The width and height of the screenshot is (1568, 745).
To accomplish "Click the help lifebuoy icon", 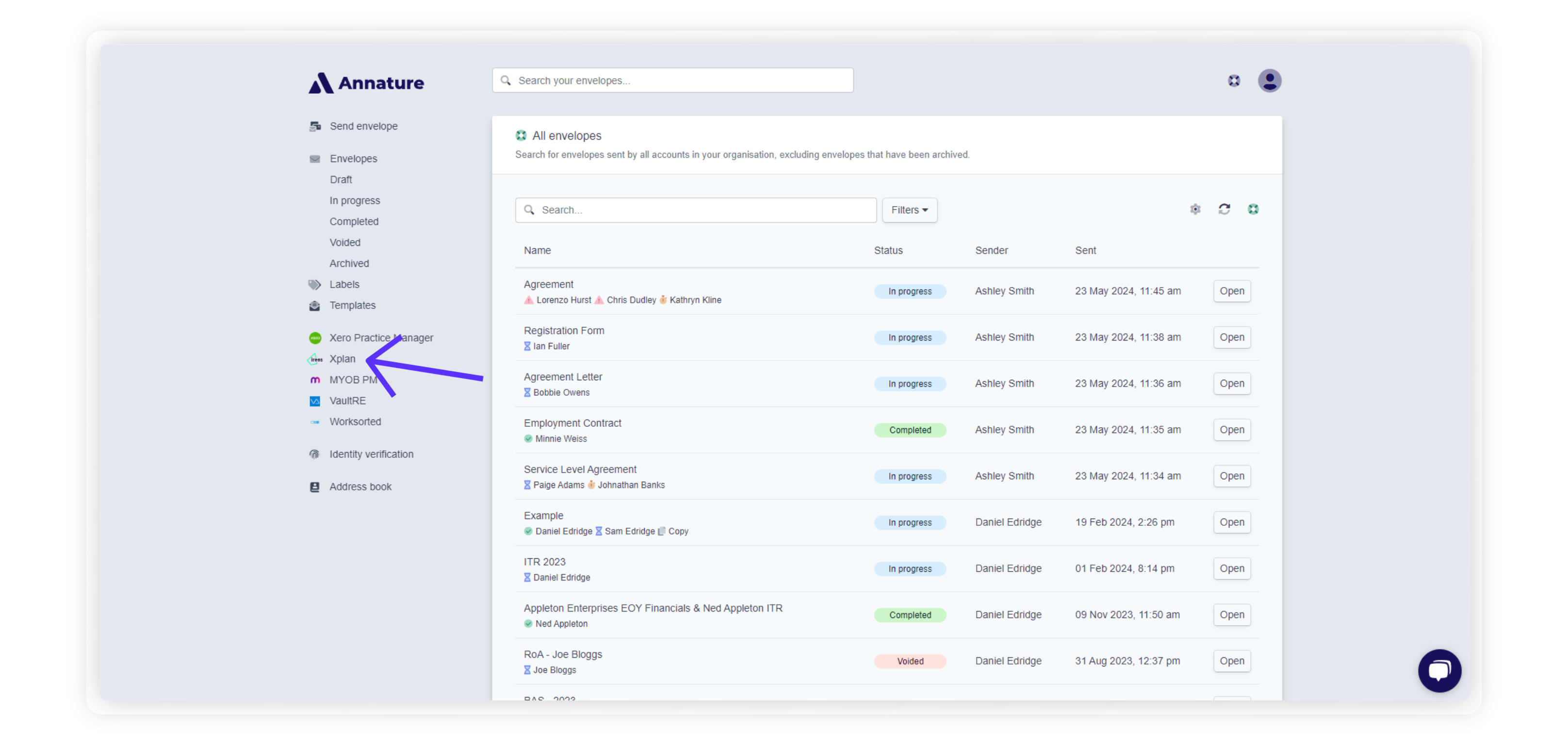I will click(x=1234, y=80).
